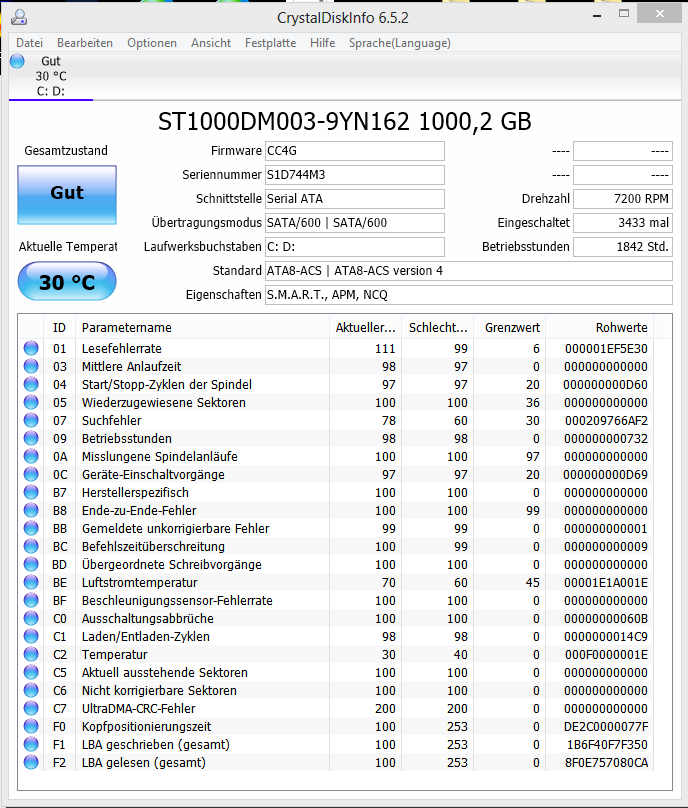This screenshot has width=688, height=808.
Task: Click status icon for Befehlszeitüberschreitung row
Action: pos(31,547)
